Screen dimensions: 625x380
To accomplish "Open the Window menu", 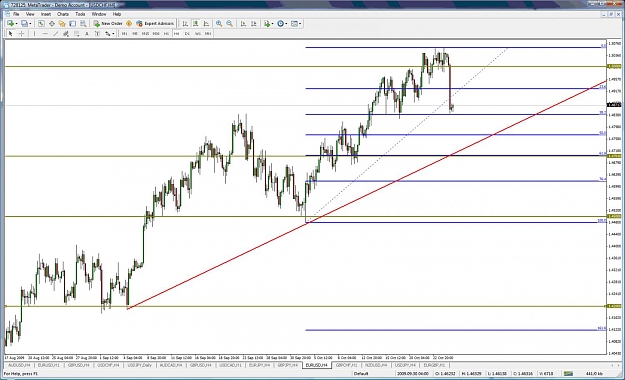I will pos(99,14).
